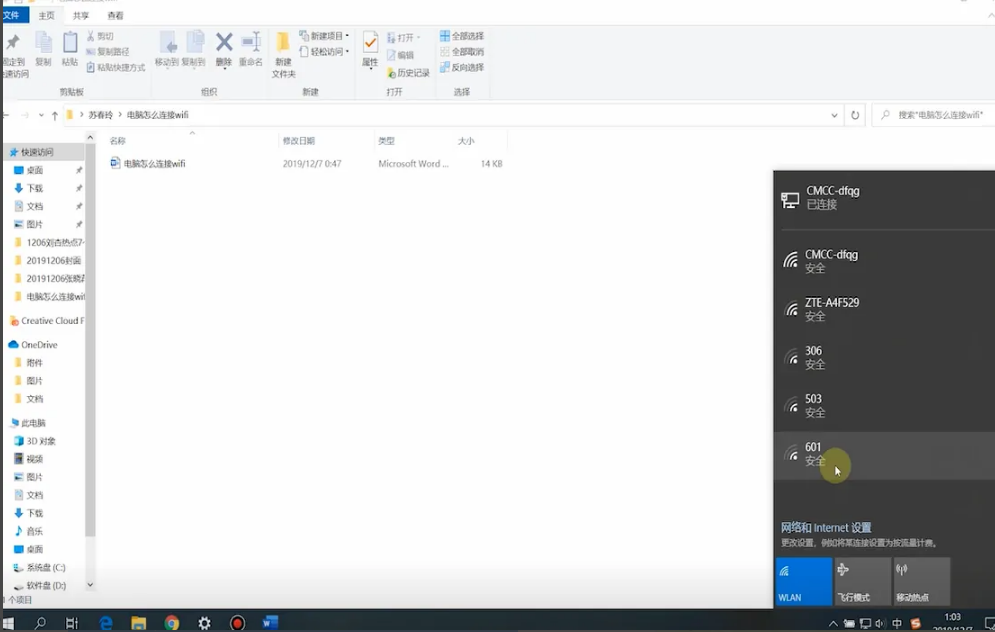This screenshot has height=632, width=995.
Task: Toggle Airplane mode (飞行模式) tile
Action: click(x=862, y=581)
